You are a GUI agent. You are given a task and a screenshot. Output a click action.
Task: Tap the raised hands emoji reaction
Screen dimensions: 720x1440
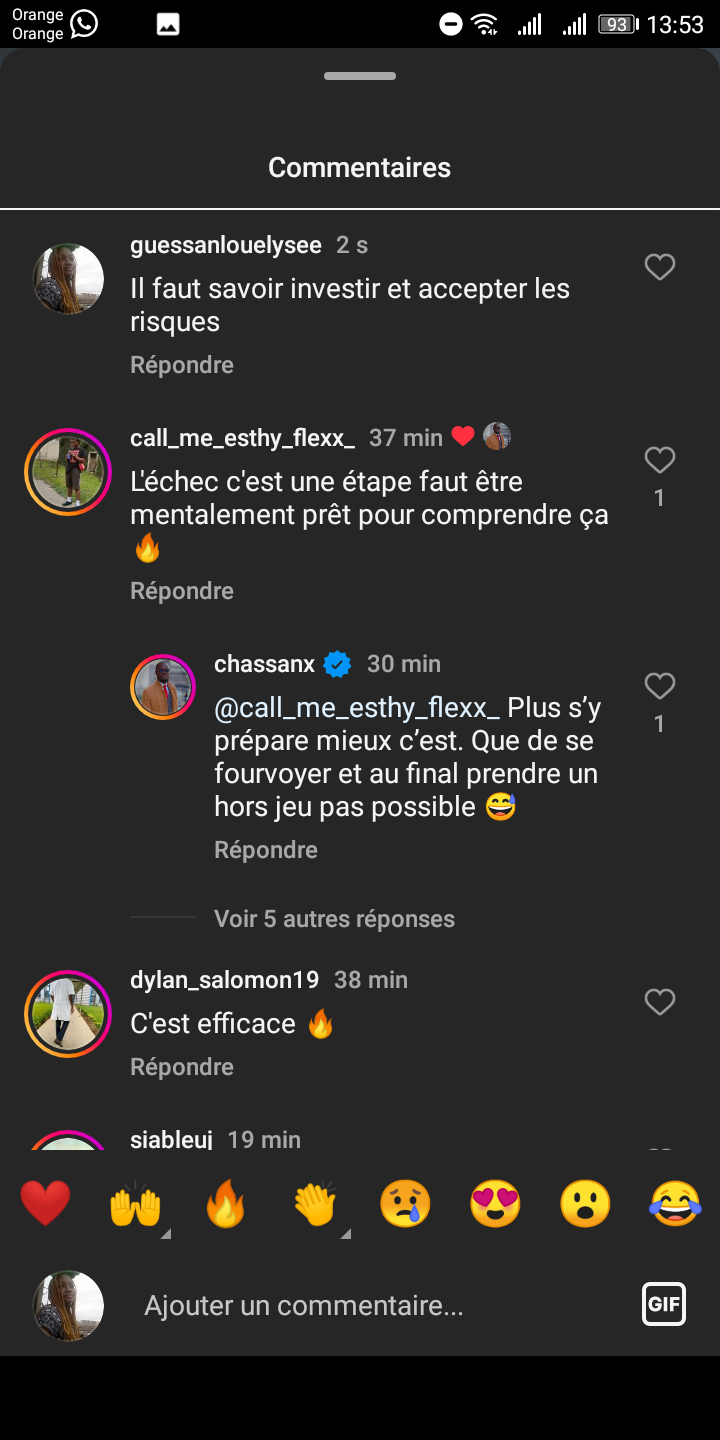point(135,1203)
